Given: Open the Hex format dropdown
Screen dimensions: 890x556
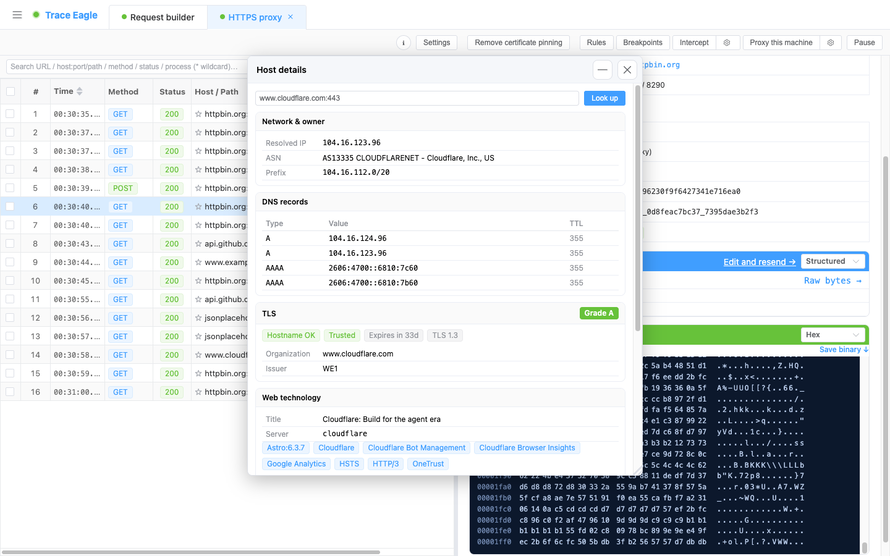Looking at the screenshot, I should point(833,335).
